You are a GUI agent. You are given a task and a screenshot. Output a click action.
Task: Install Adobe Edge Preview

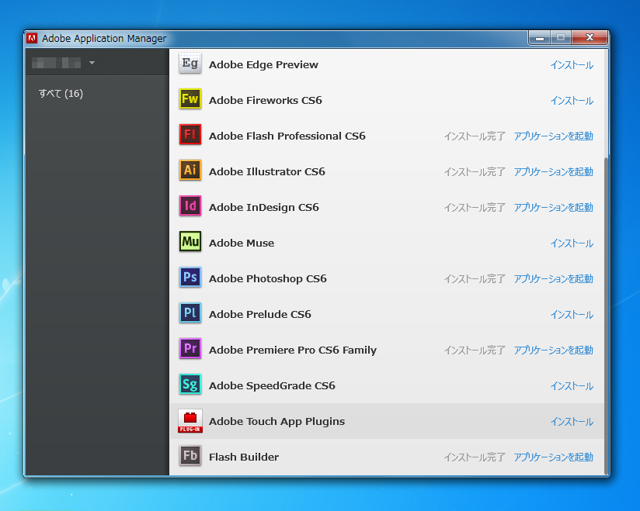[572, 65]
